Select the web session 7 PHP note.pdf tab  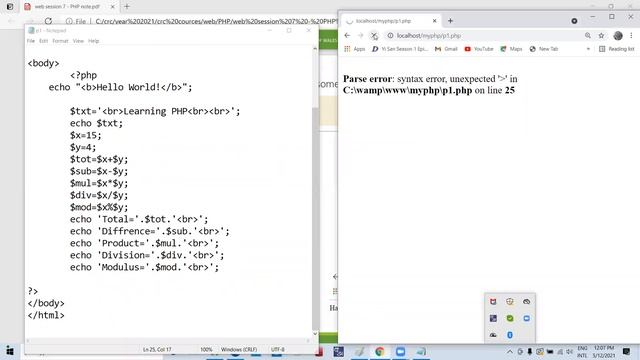(x=69, y=7)
